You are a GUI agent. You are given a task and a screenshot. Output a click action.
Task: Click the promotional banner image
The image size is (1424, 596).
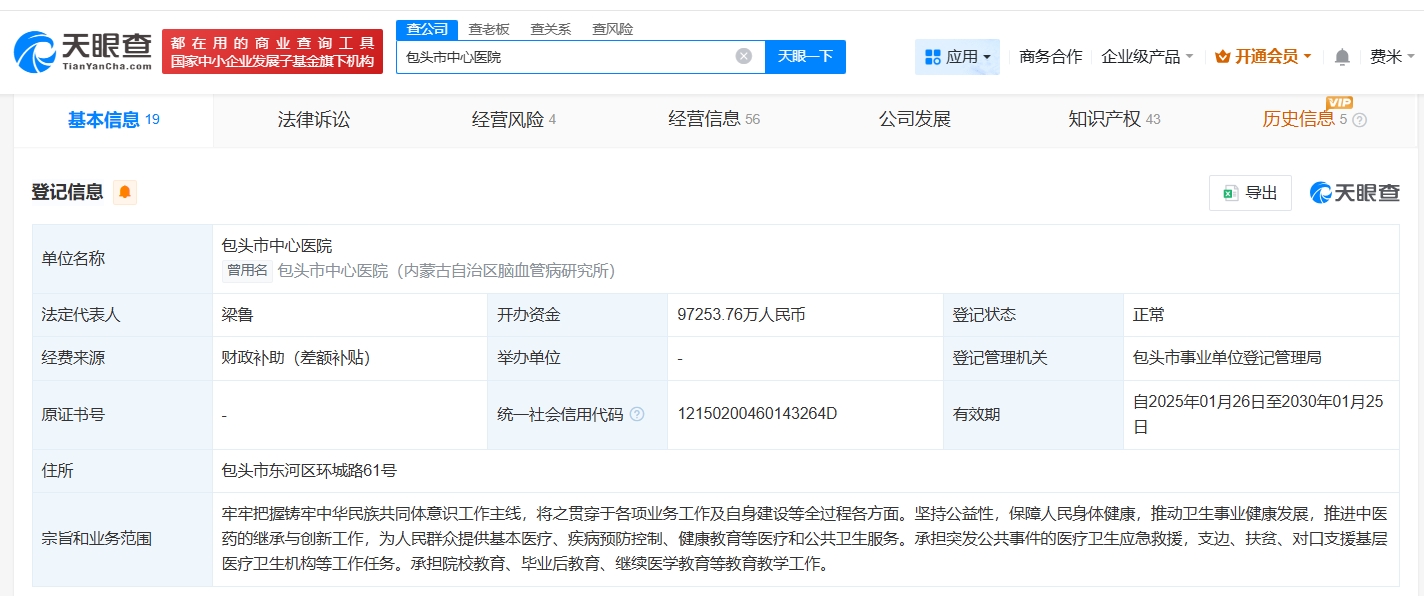coord(272,52)
